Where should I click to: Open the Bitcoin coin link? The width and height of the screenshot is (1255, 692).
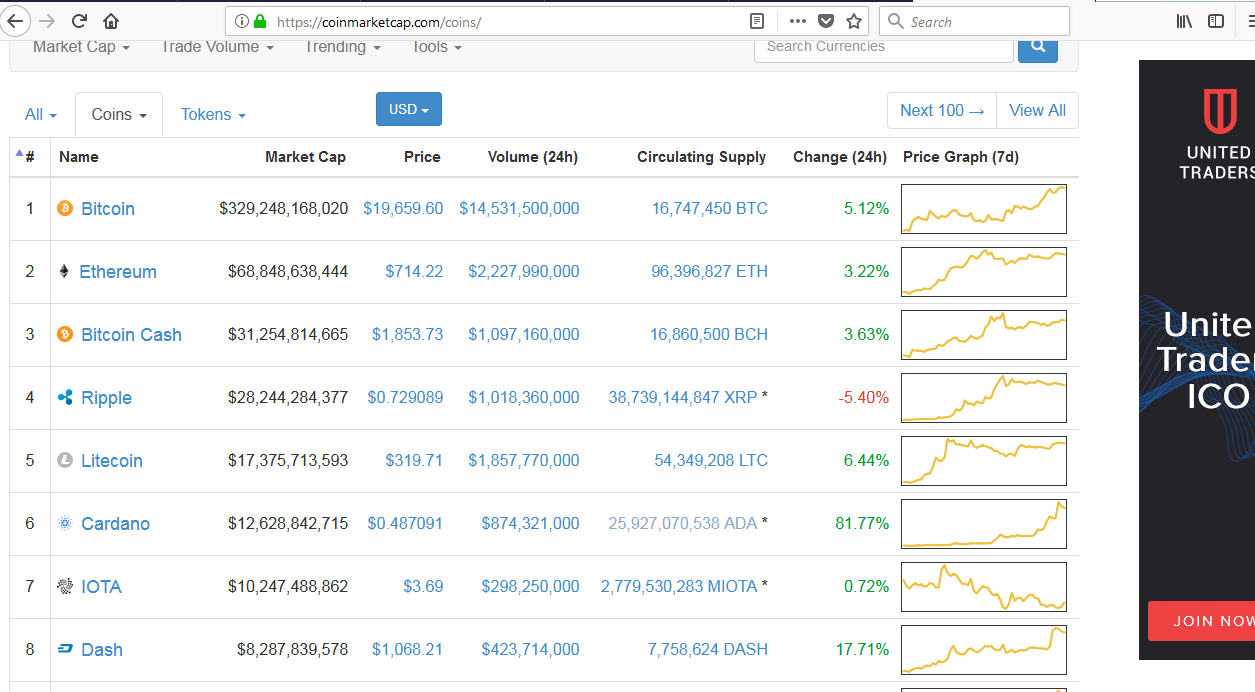[x=108, y=209]
